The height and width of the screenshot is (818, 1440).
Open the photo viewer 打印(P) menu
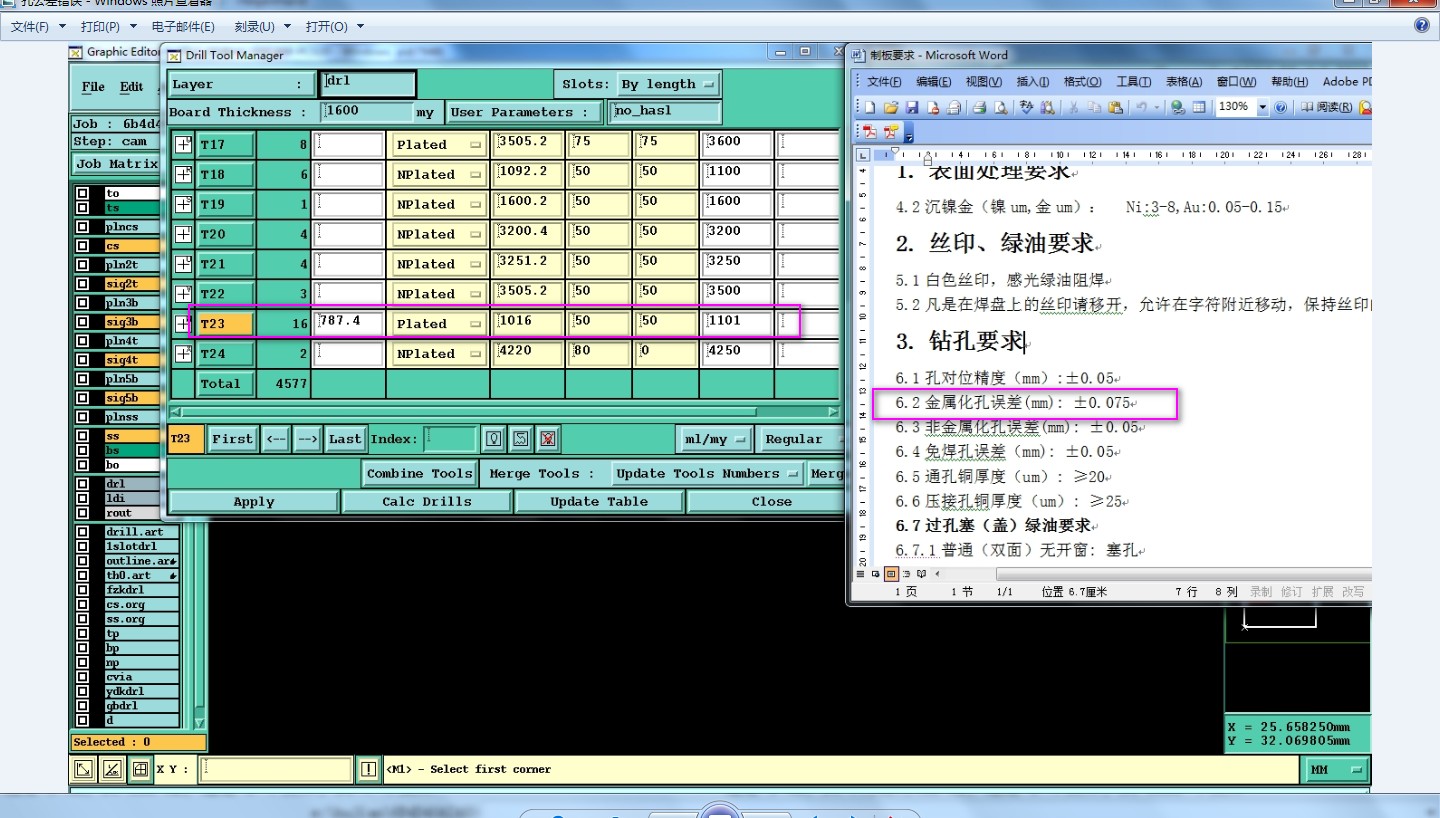[x=107, y=27]
